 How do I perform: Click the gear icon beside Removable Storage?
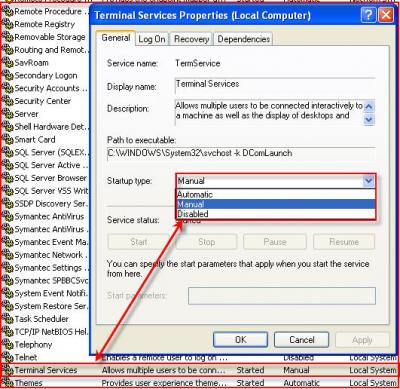(7, 37)
